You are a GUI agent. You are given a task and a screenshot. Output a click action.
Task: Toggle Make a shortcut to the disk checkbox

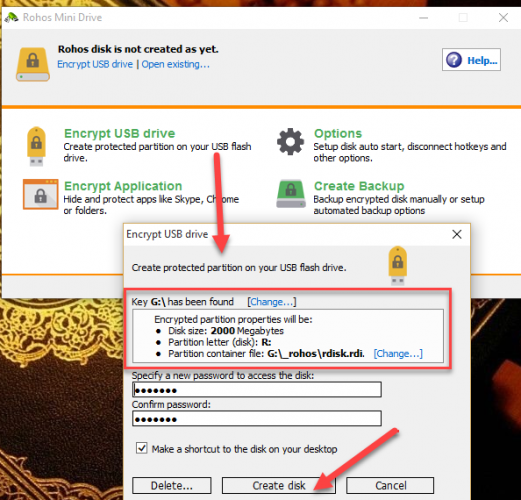click(142, 448)
